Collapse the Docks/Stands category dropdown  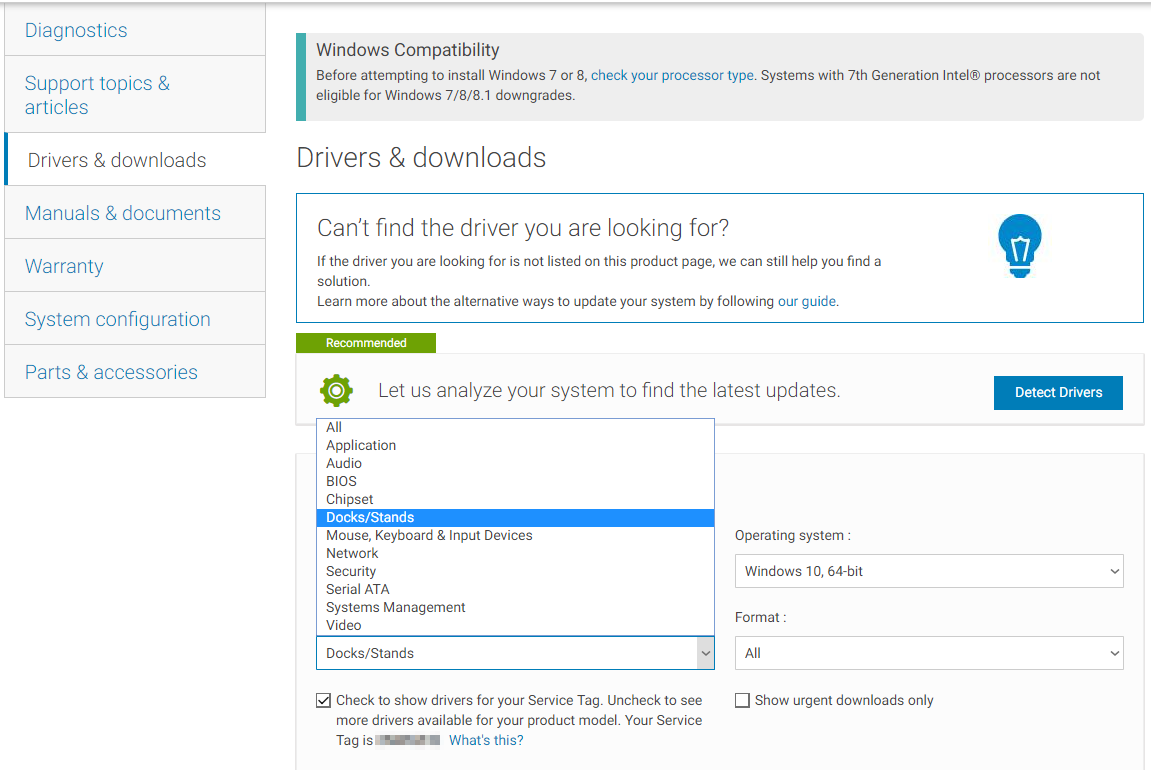click(515, 653)
